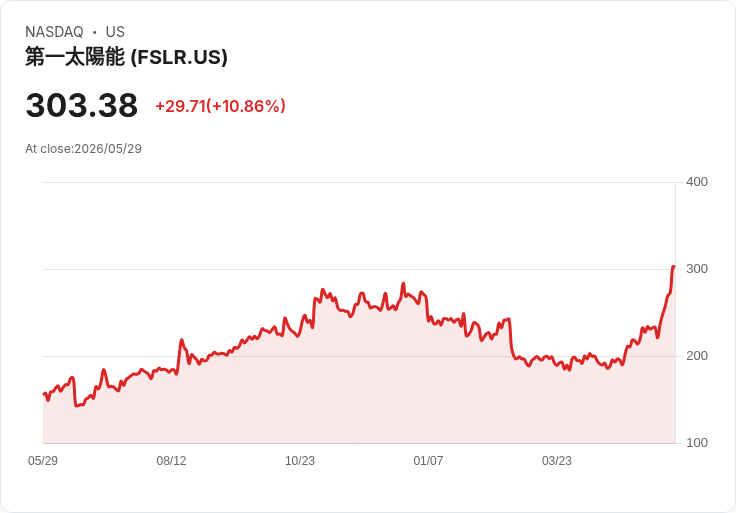Click the sharp spike above the 08/12 label

pyautogui.click(x=182, y=340)
